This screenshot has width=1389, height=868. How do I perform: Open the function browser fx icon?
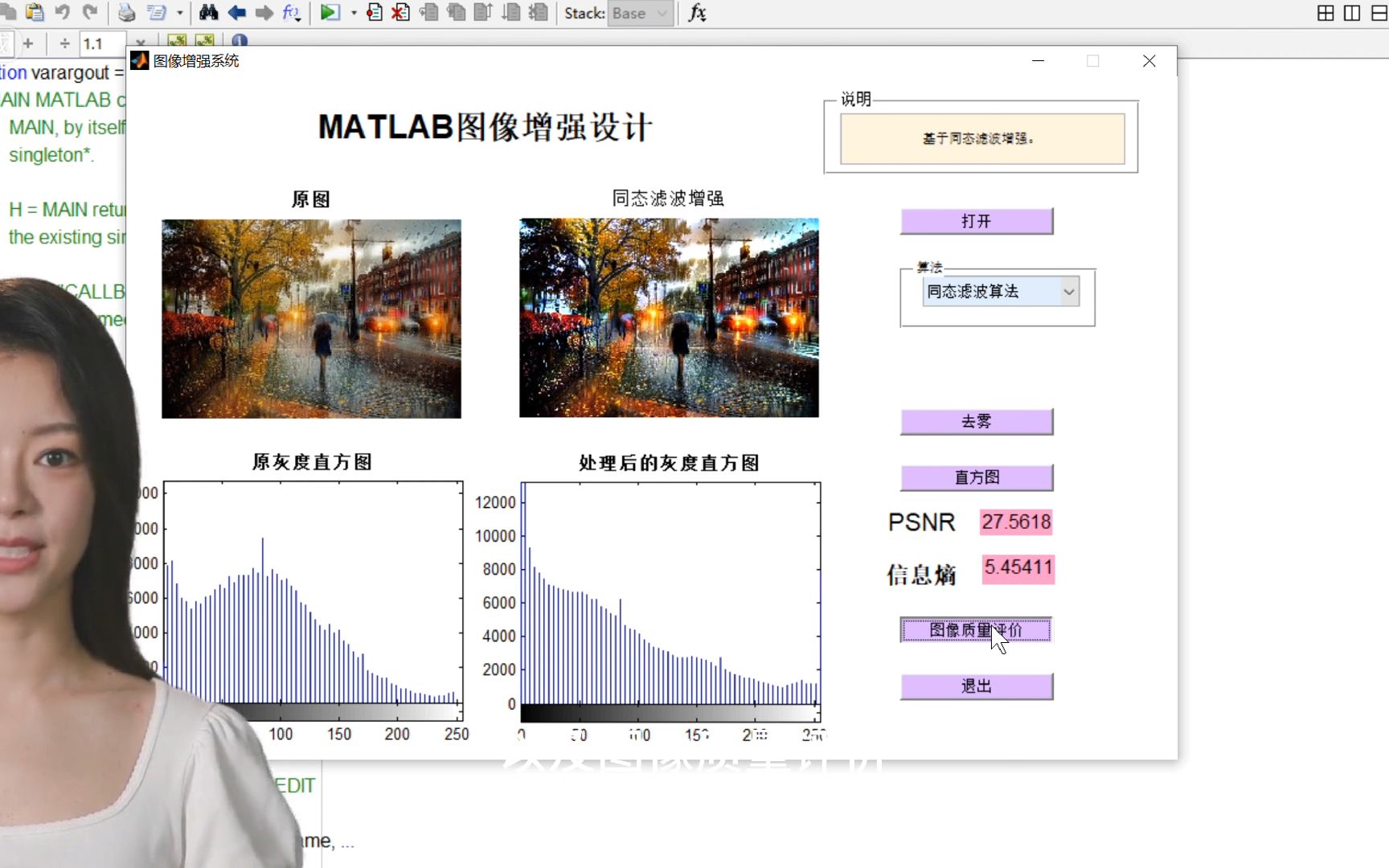coord(698,13)
